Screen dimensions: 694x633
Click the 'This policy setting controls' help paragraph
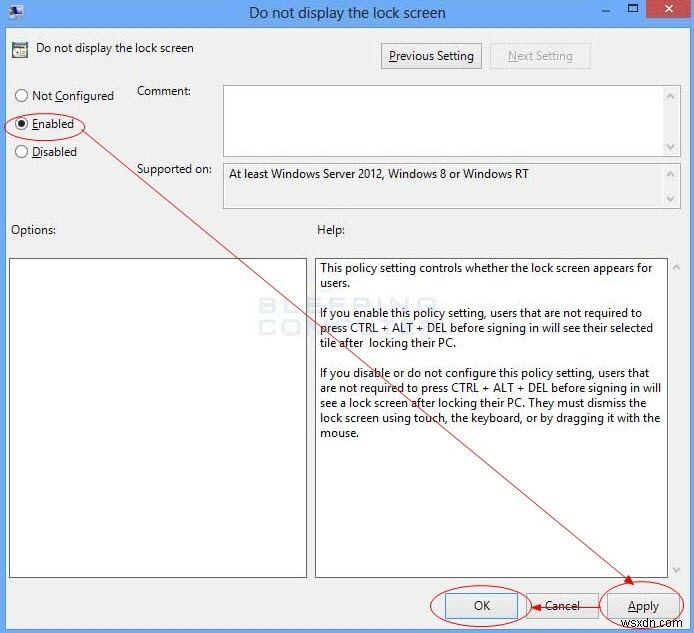[486, 275]
